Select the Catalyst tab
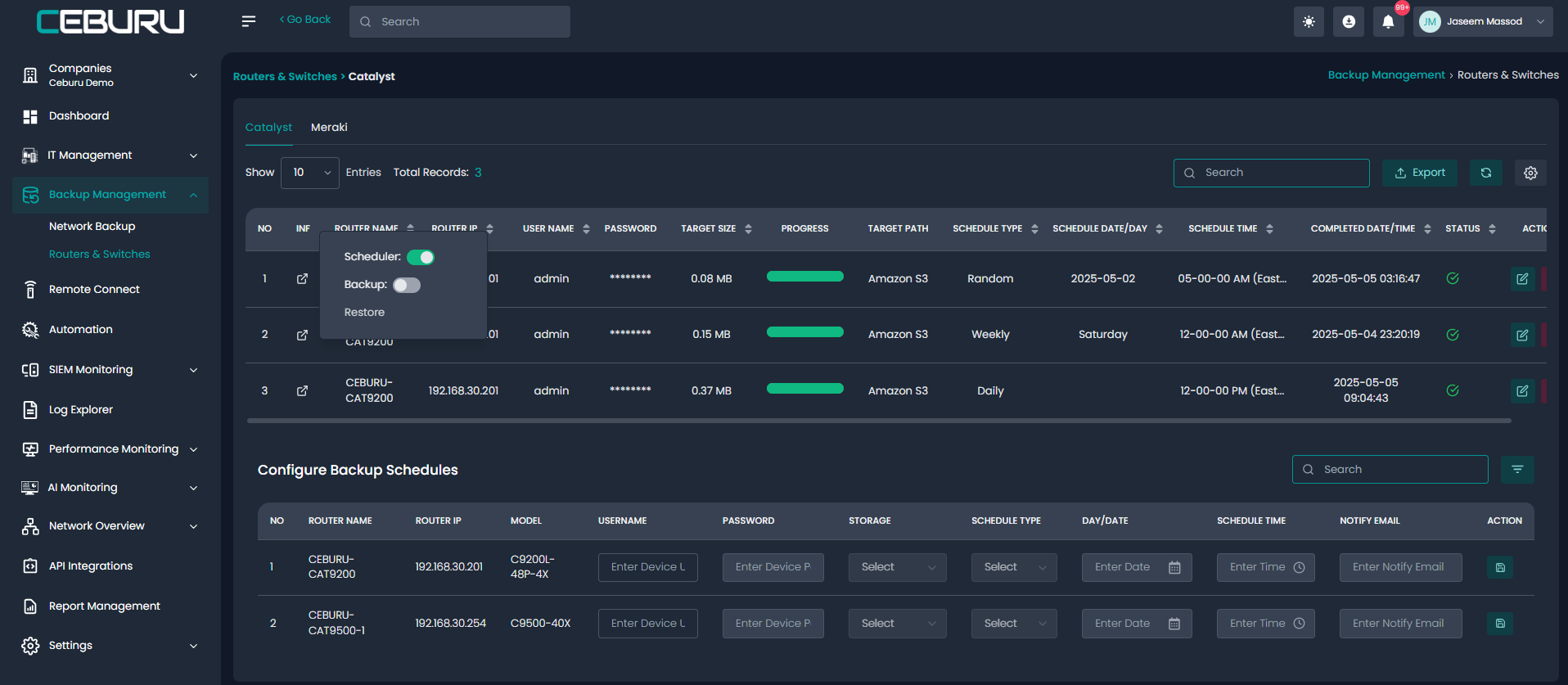The image size is (1568, 685). (268, 127)
